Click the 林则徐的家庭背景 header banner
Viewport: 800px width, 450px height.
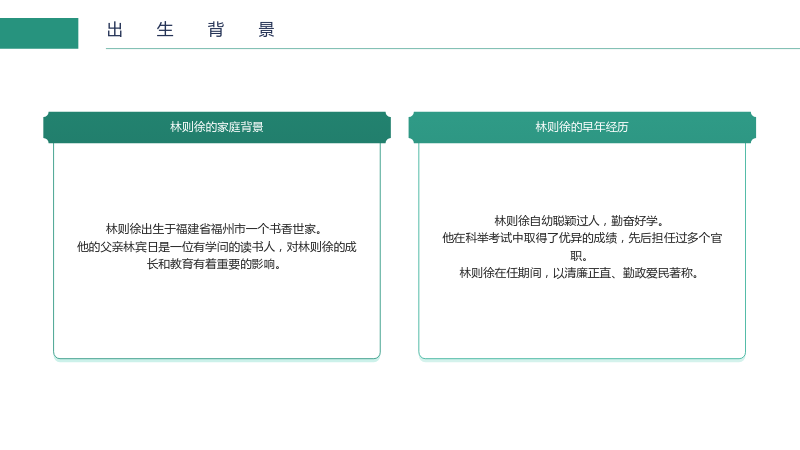(217, 127)
